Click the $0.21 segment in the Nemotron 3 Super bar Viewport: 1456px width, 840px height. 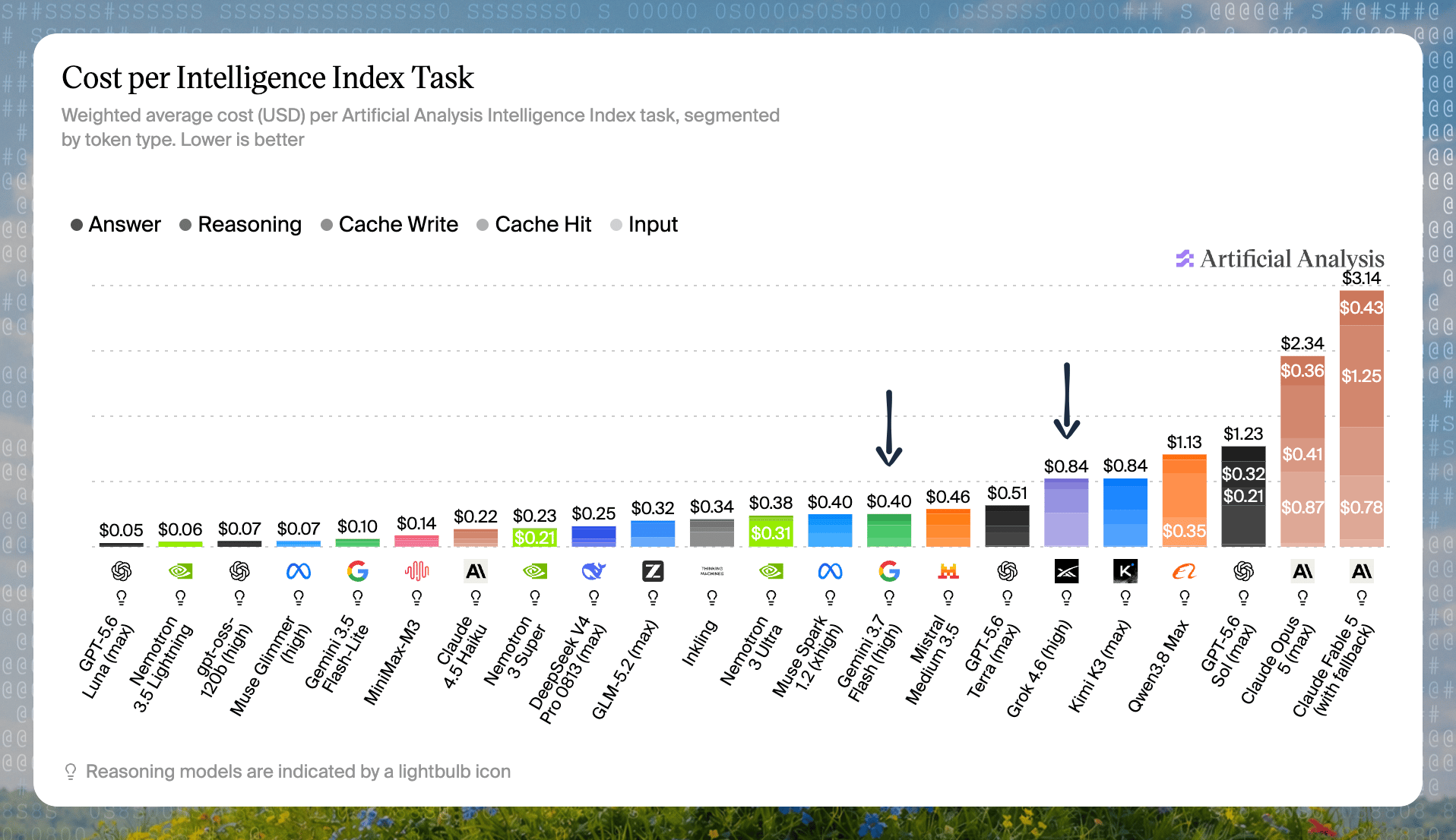coord(535,538)
